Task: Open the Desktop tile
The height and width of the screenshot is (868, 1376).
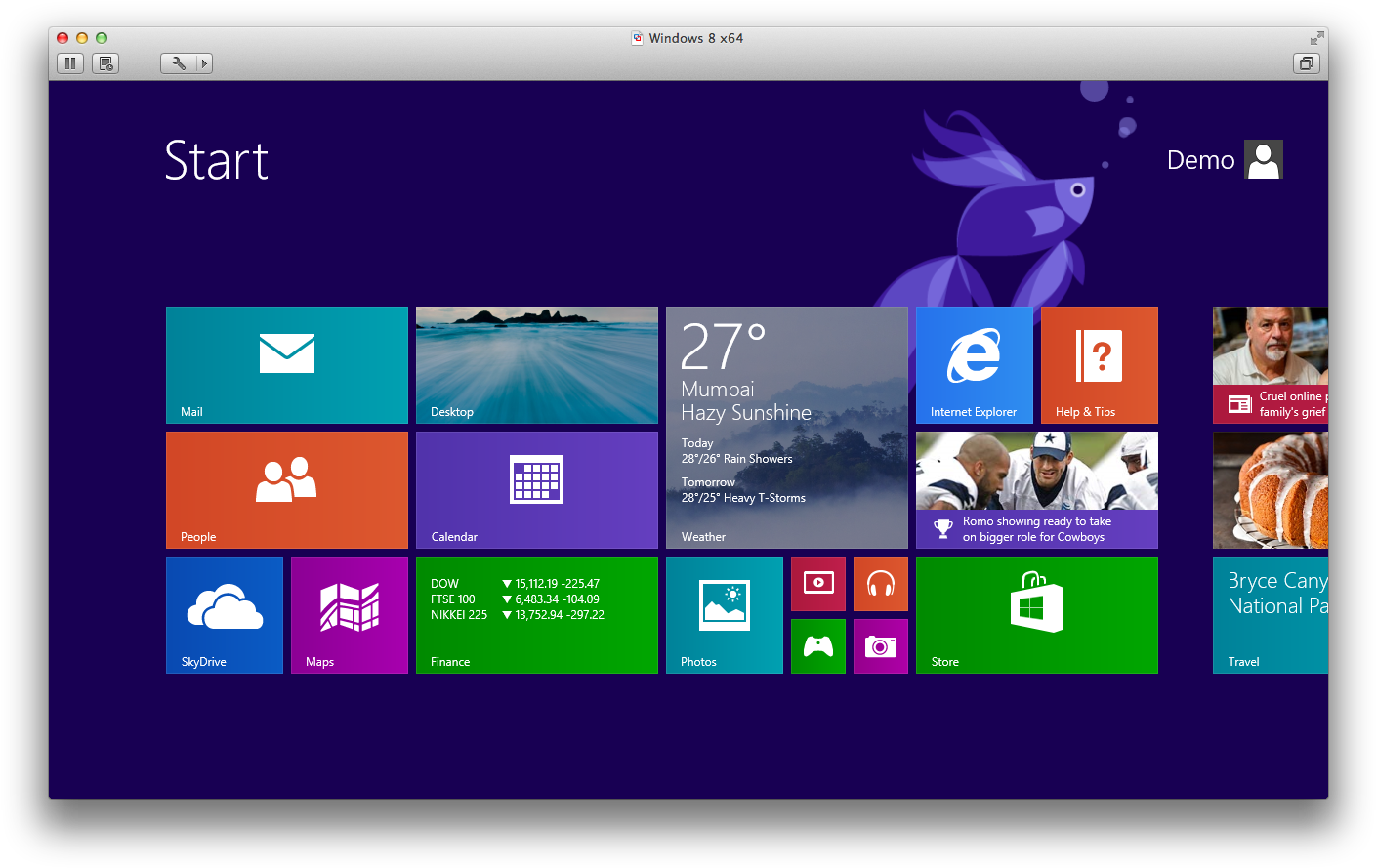Action: coord(537,365)
